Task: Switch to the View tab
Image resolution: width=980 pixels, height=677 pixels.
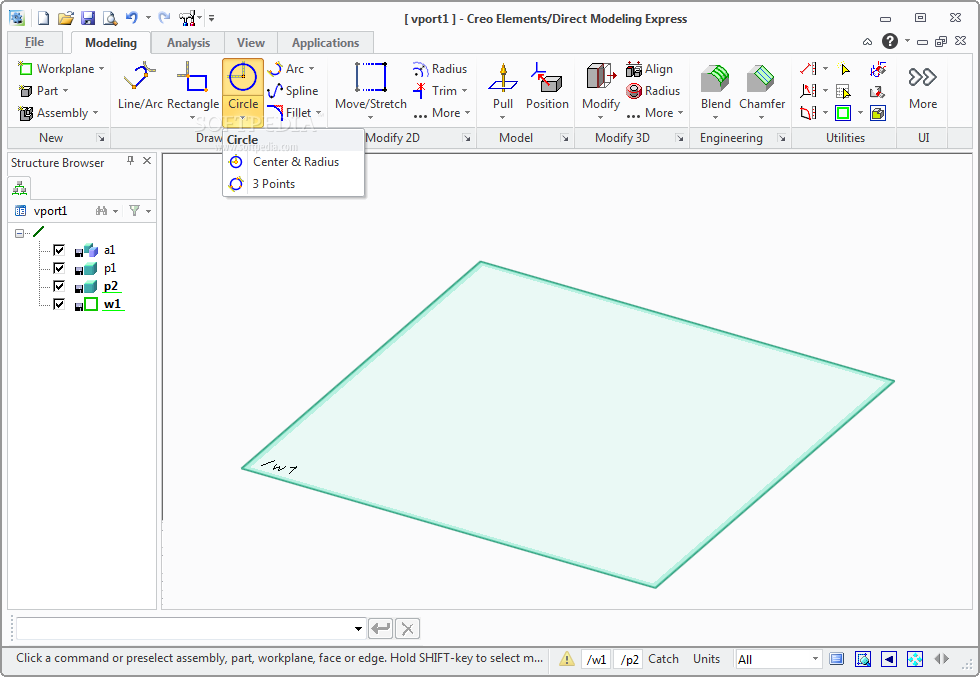Action: click(x=251, y=43)
